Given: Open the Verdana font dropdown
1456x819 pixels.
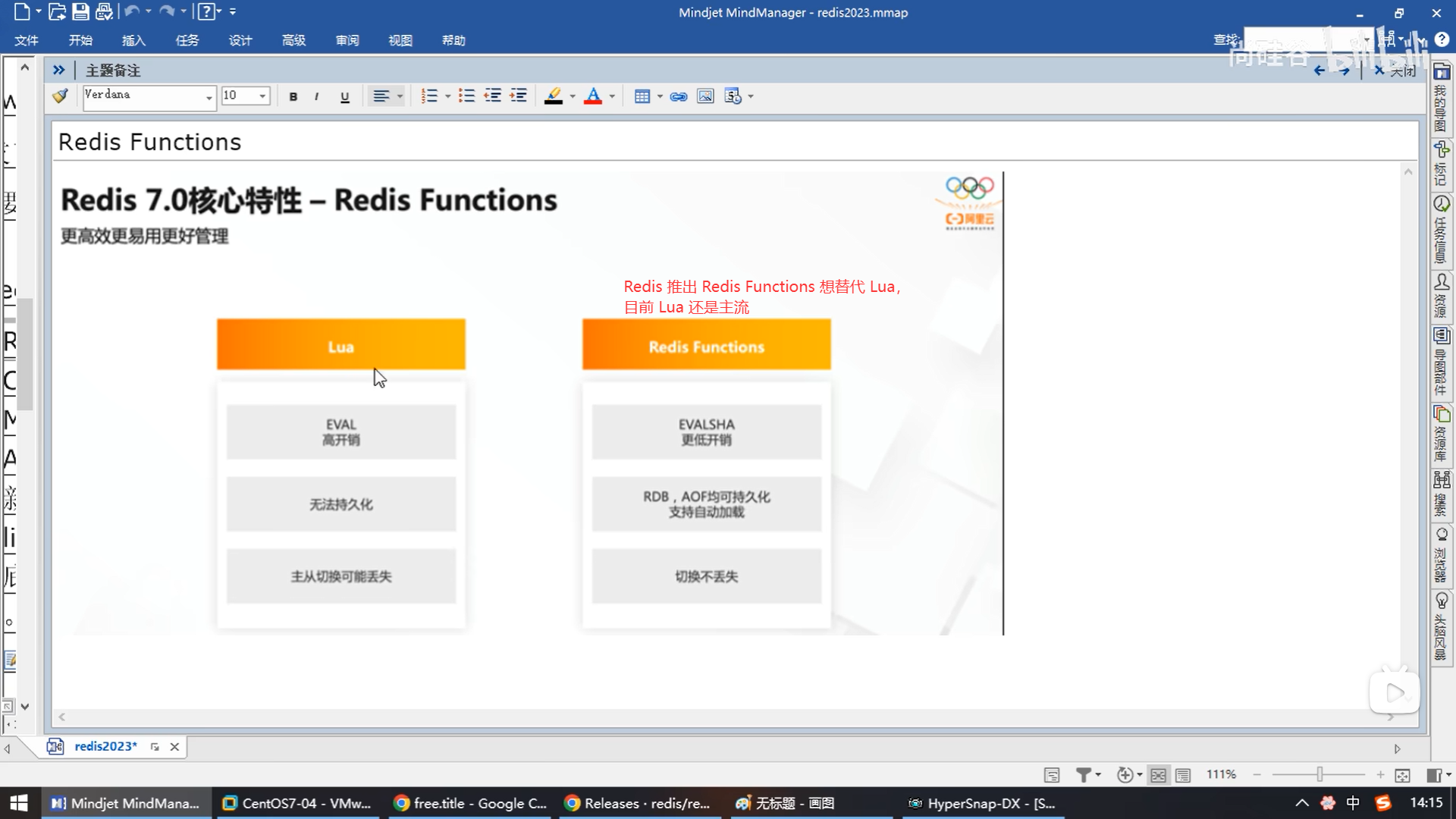Looking at the screenshot, I should [209, 97].
